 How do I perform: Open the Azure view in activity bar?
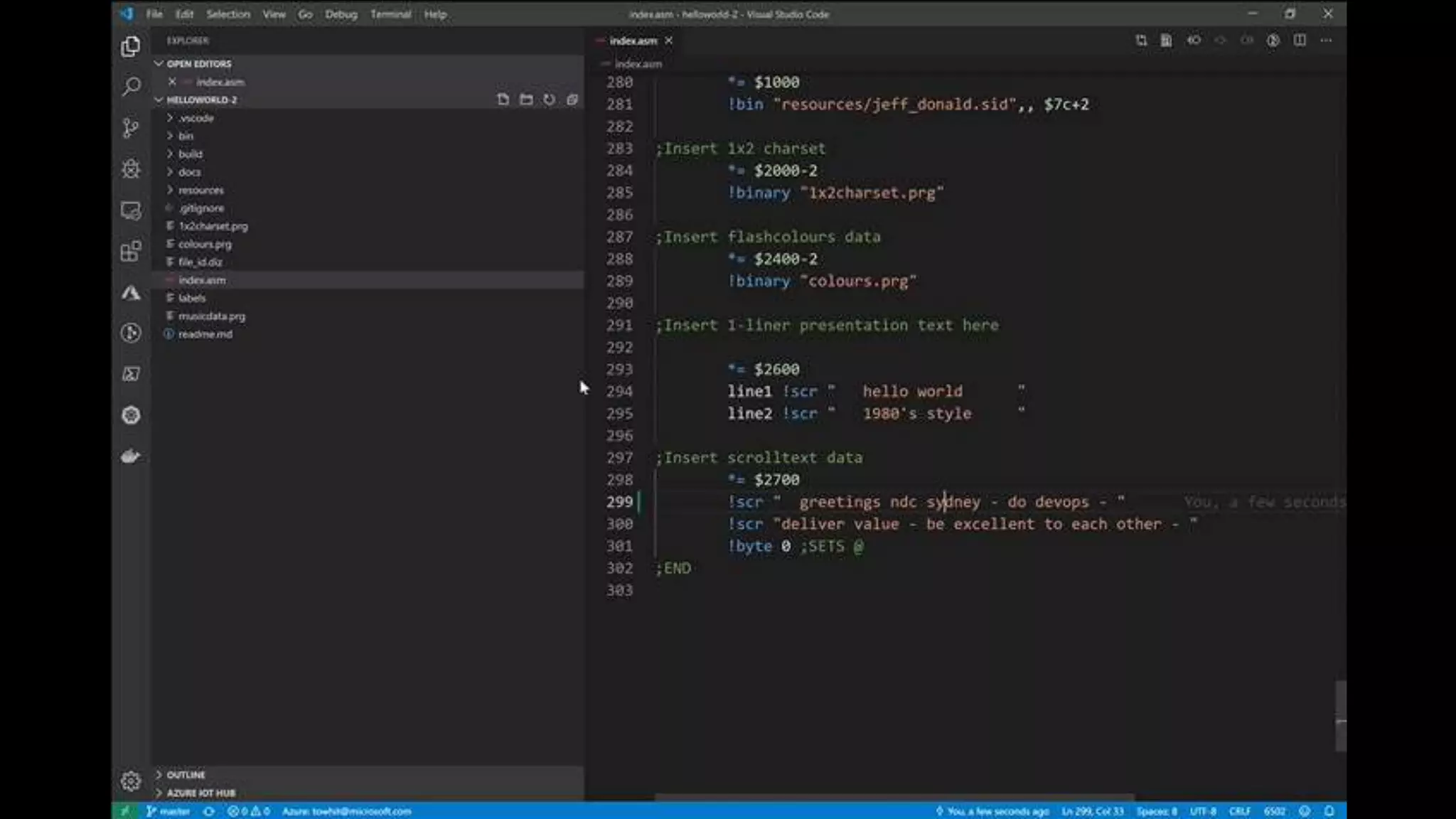[x=131, y=293]
